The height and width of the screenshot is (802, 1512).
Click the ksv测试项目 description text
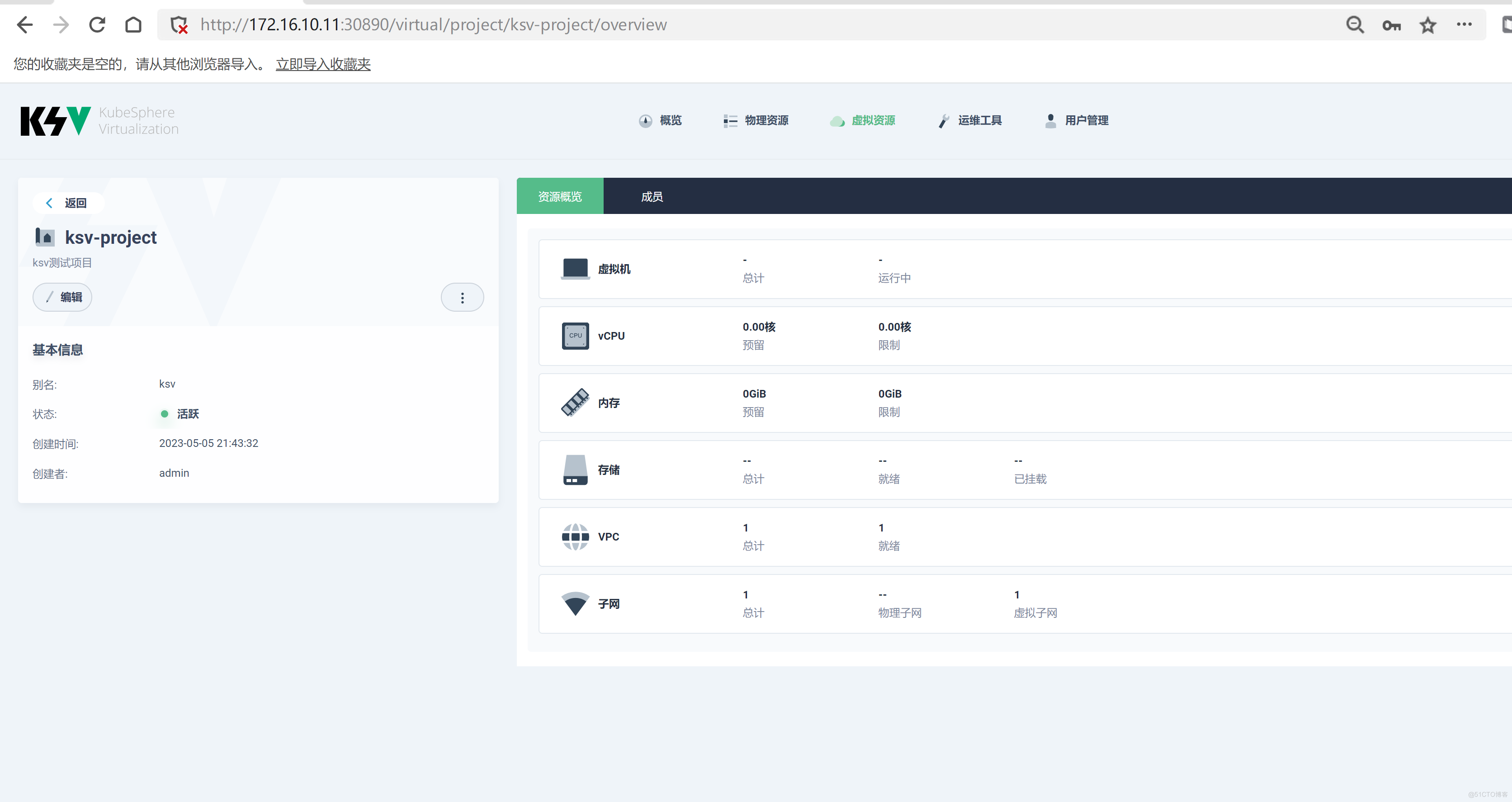click(62, 262)
